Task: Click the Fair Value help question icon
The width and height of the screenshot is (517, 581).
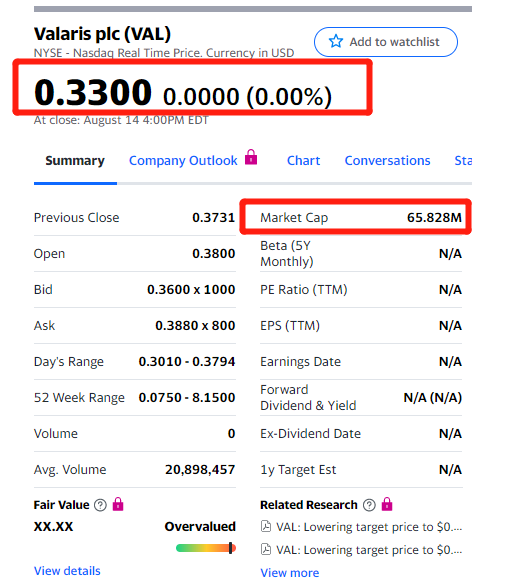Action: coord(100,505)
